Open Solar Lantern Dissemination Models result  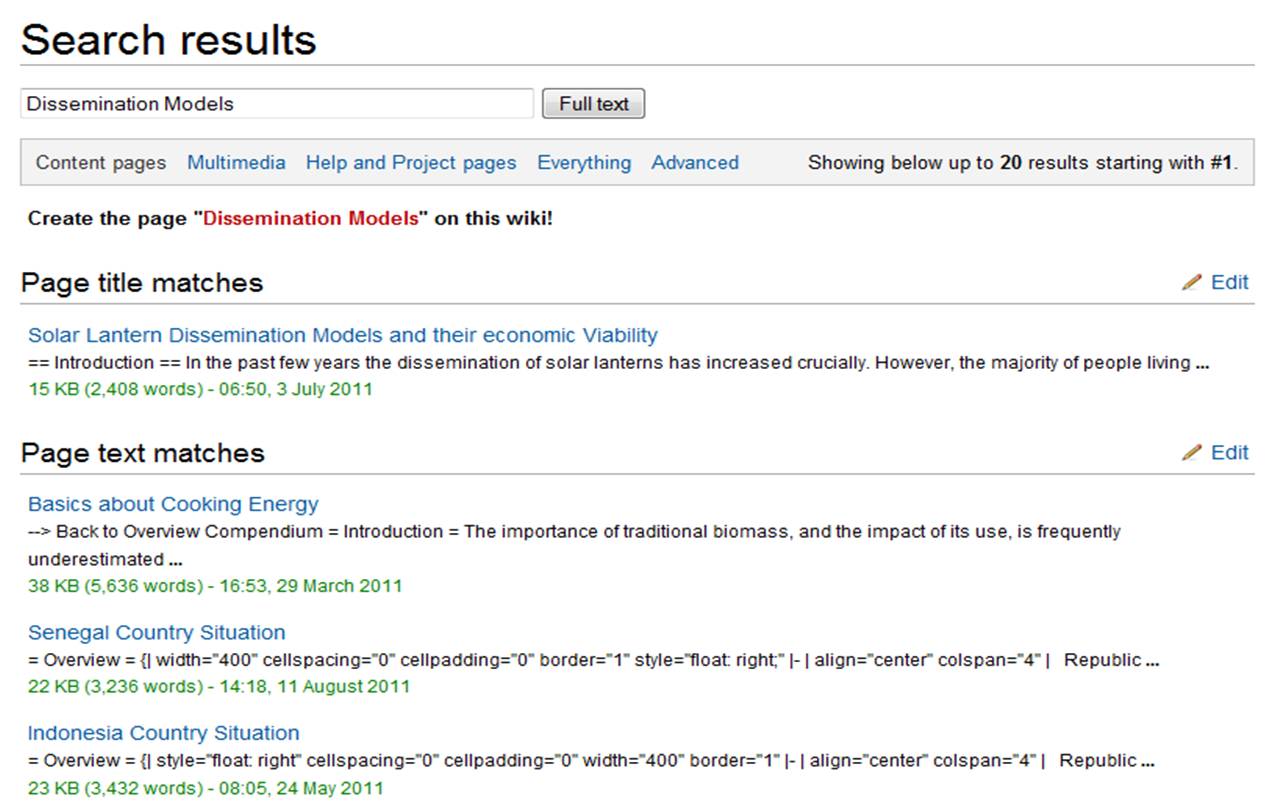coord(343,335)
